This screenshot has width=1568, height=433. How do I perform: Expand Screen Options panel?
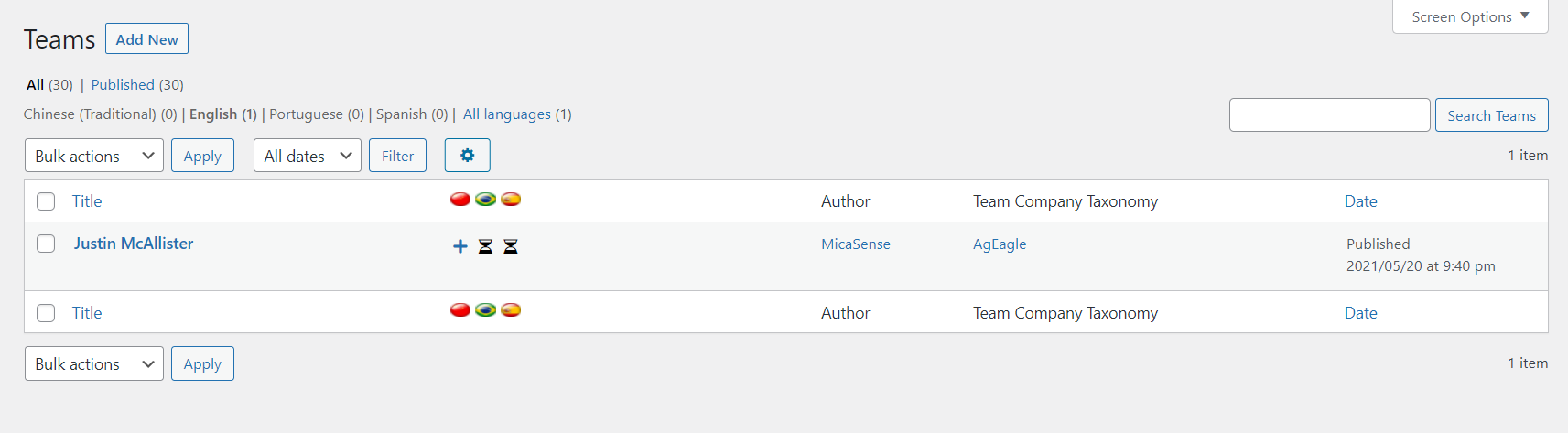(1469, 16)
